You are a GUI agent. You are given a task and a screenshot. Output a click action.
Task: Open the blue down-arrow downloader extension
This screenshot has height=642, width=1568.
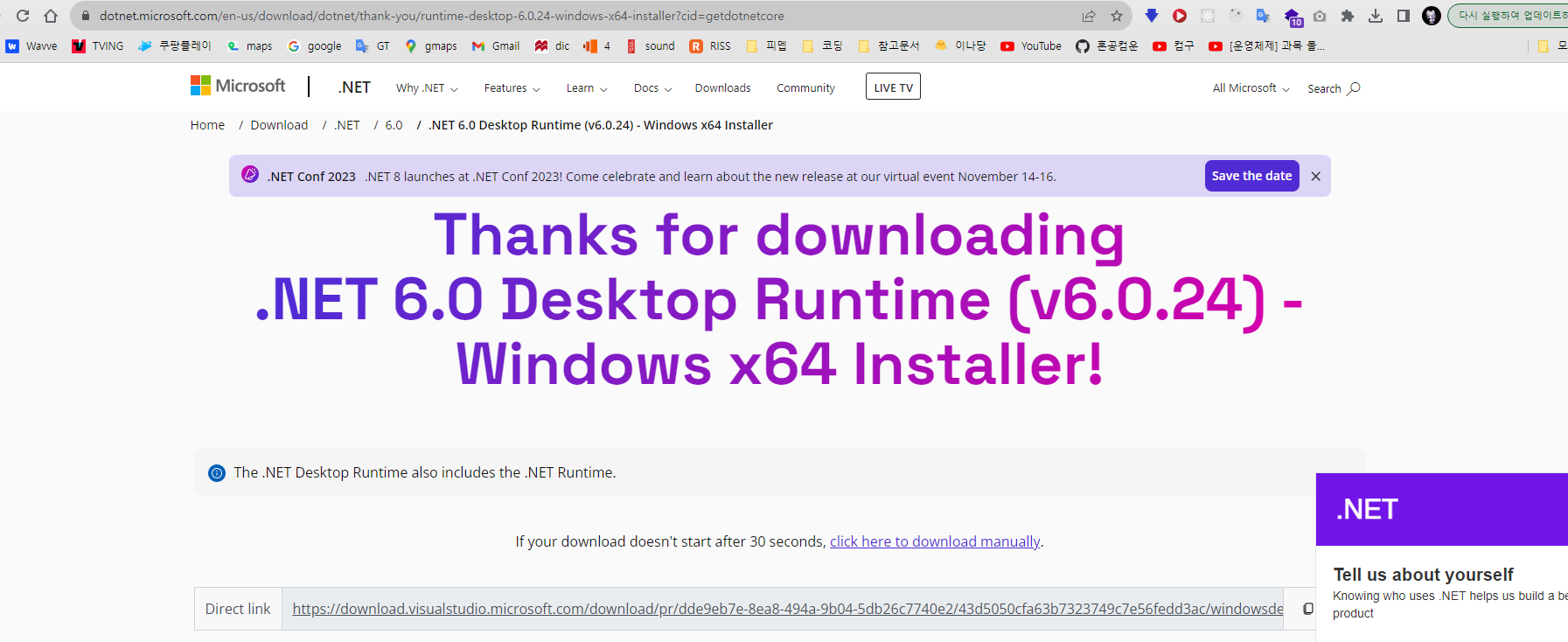pos(1152,16)
